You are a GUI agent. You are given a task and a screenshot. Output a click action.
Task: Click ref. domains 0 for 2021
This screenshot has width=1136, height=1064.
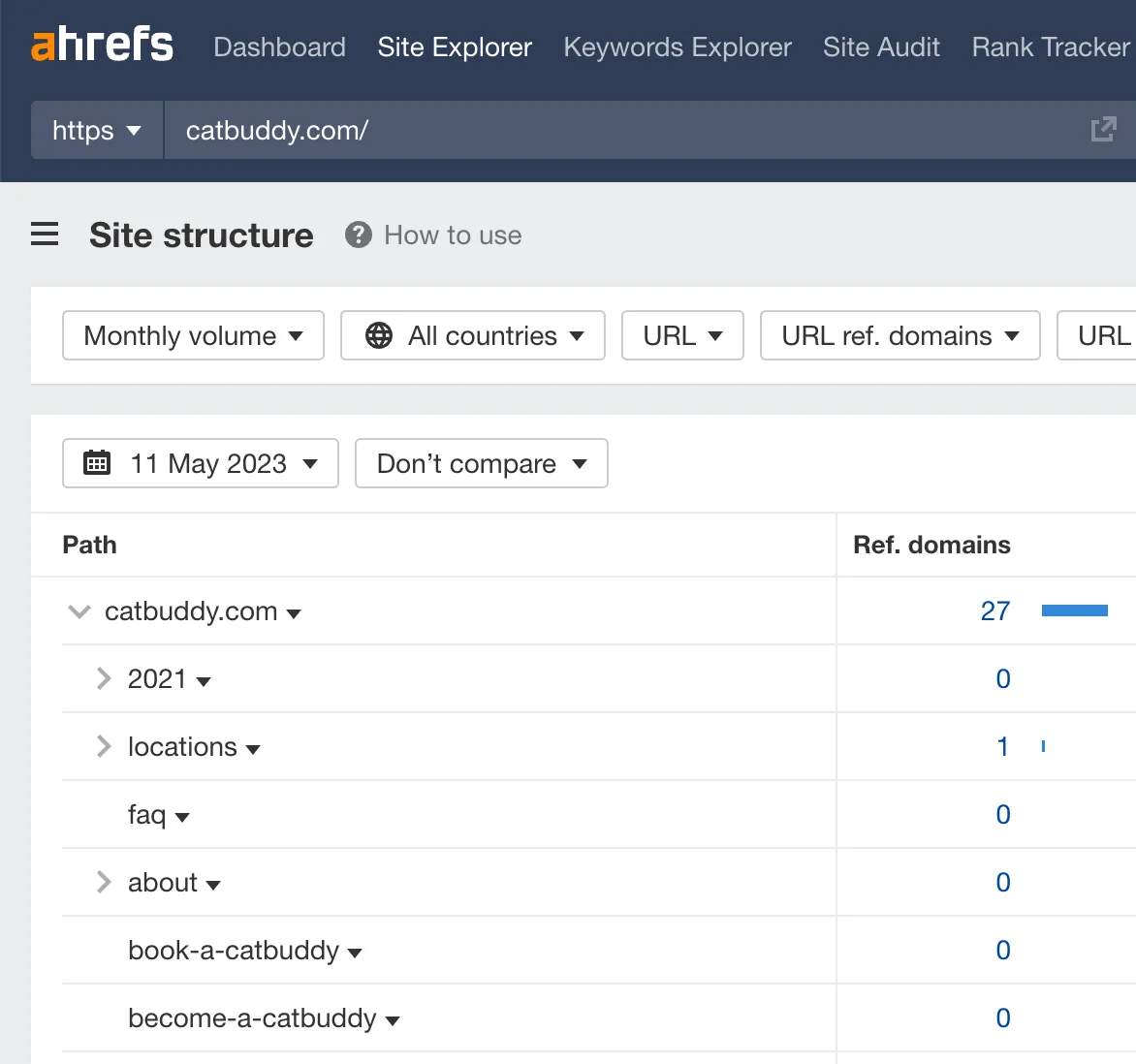pos(1003,678)
